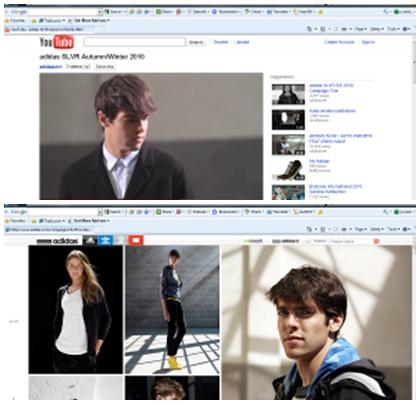Open the Tools menu in upper browser
Image resolution: width=420 pixels, height=404 pixels.
393,29
